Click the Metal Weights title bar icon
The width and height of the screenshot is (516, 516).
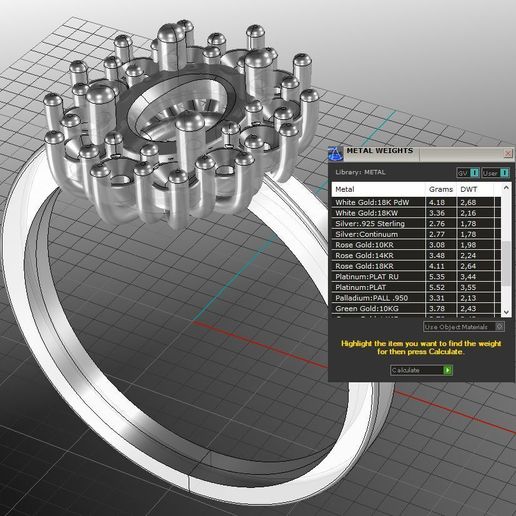(336, 154)
